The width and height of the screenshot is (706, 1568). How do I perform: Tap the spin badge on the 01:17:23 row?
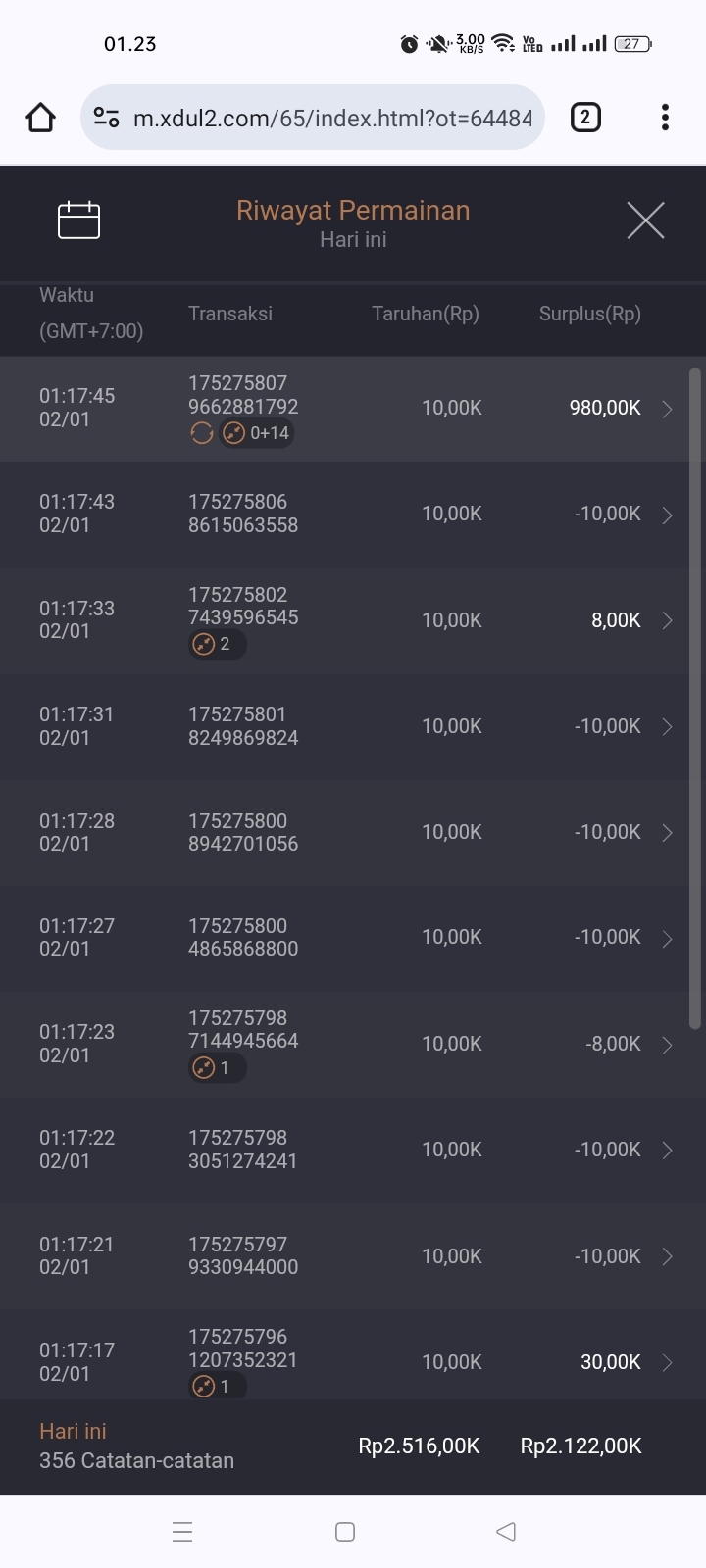(x=217, y=1067)
